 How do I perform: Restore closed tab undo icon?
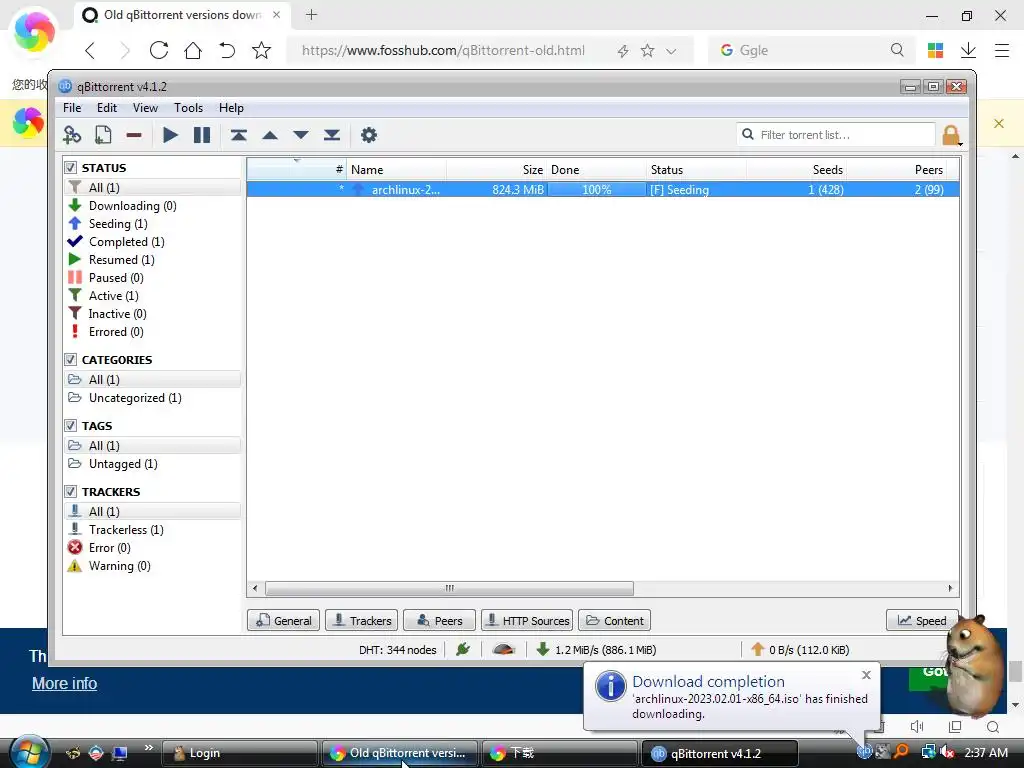tap(227, 50)
